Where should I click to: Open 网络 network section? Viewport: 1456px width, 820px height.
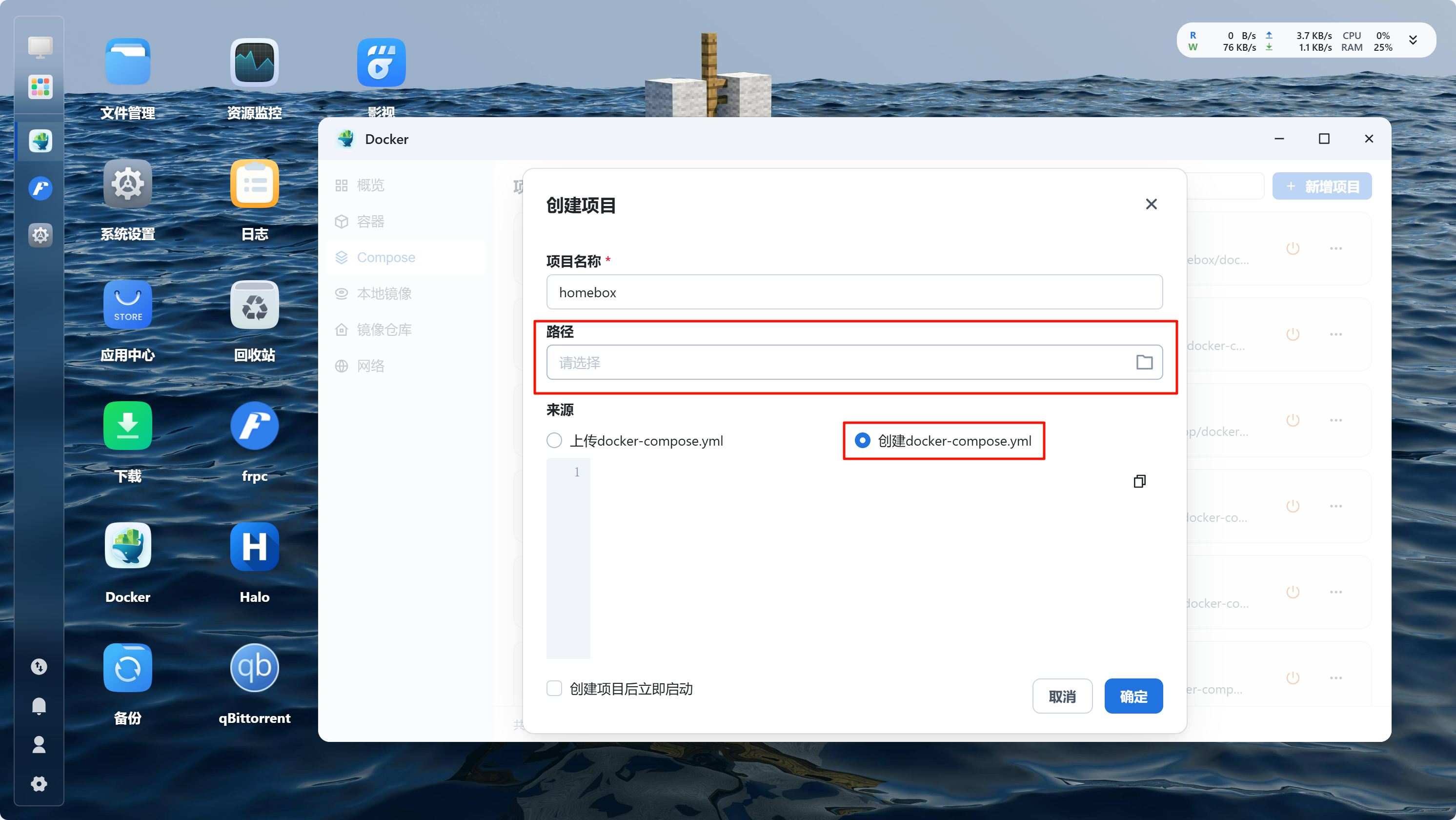405,366
